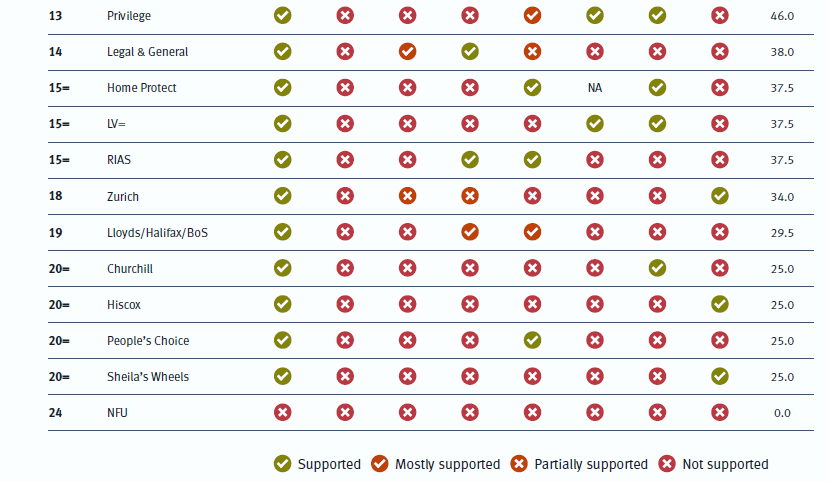Click the NFU provider name
This screenshot has width=828, height=482.
point(117,412)
